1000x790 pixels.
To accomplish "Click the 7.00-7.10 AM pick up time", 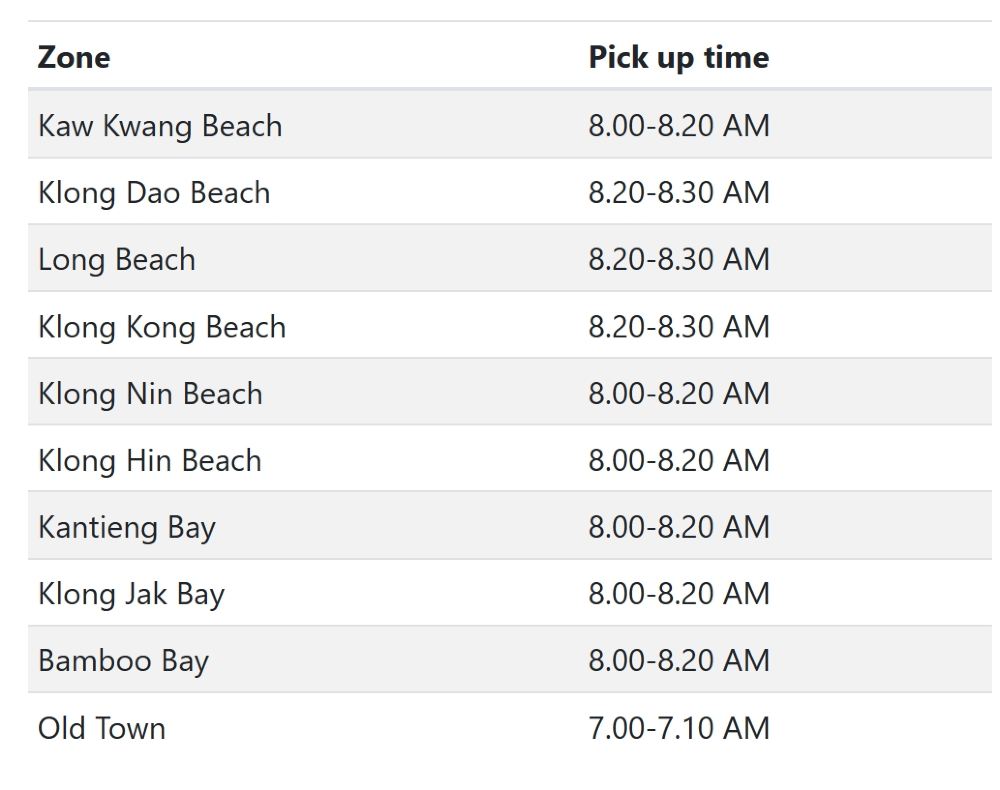I will click(679, 728).
